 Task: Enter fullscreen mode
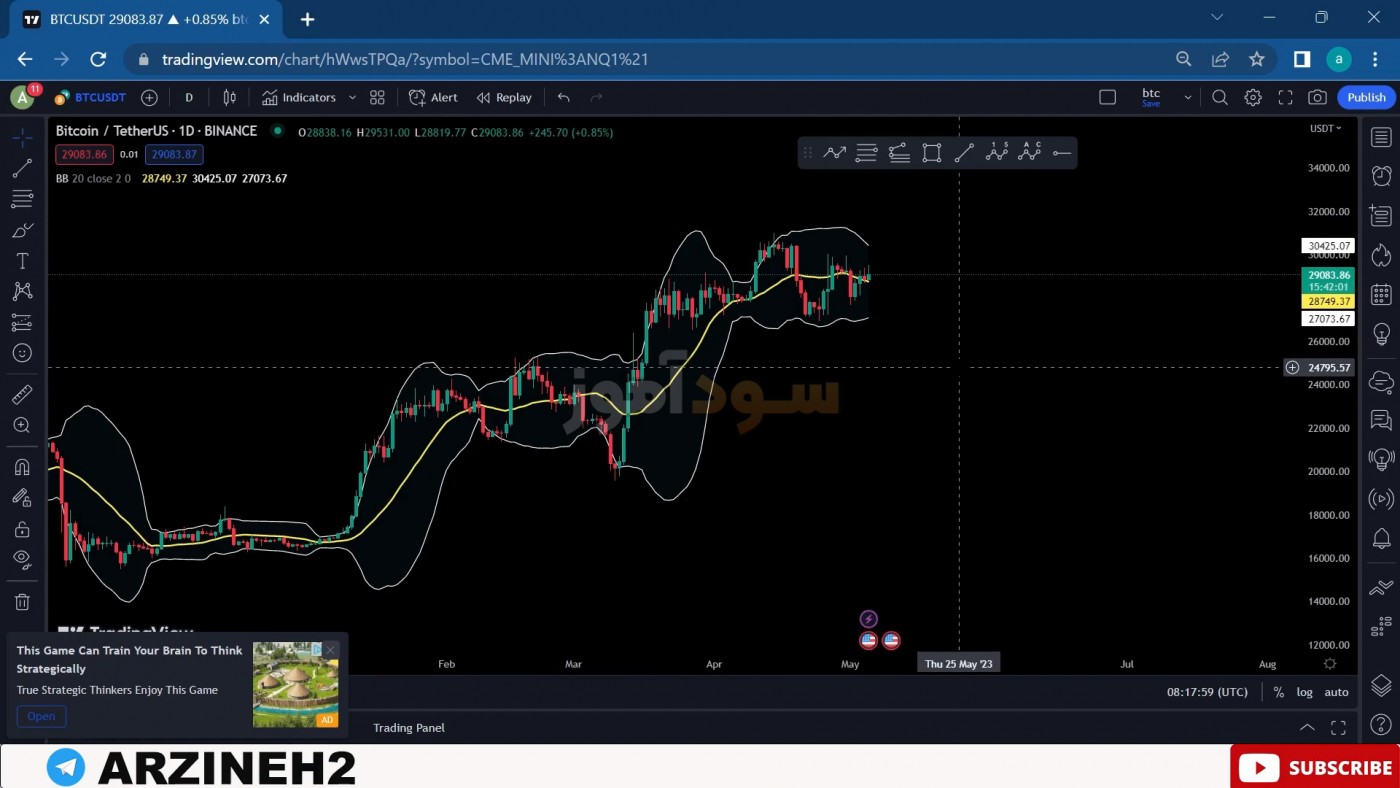[x=1285, y=97]
